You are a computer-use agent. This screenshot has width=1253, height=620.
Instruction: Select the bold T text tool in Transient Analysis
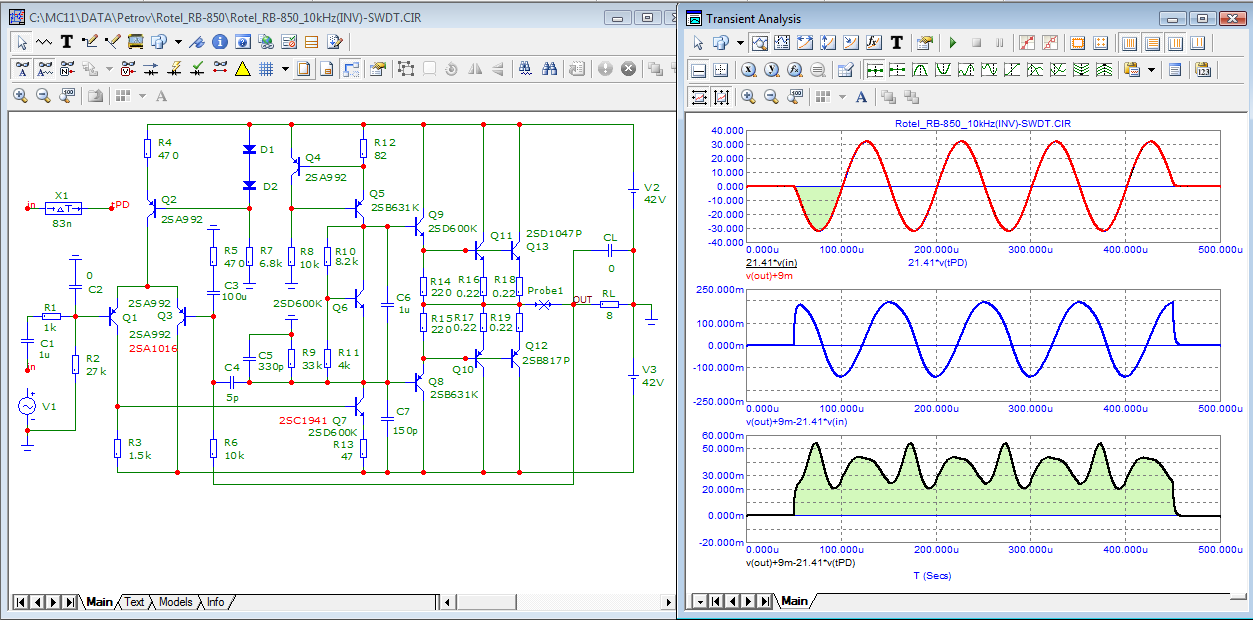[x=897, y=43]
